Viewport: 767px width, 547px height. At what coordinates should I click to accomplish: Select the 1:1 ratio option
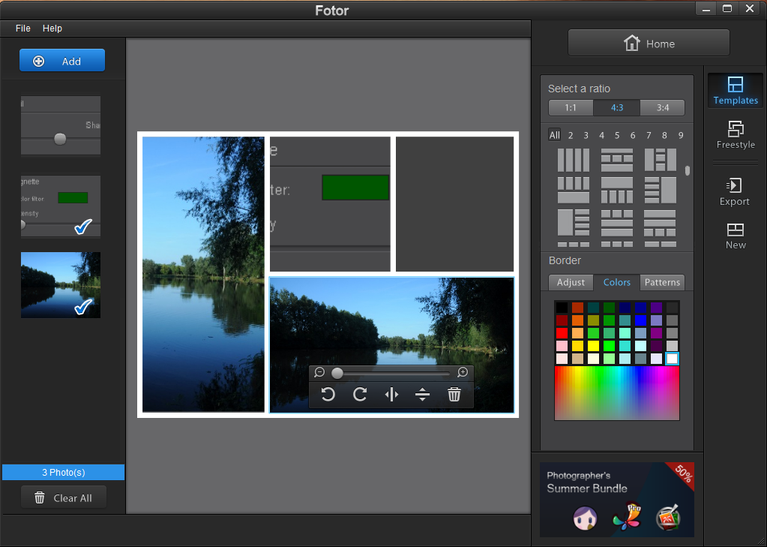click(x=570, y=108)
